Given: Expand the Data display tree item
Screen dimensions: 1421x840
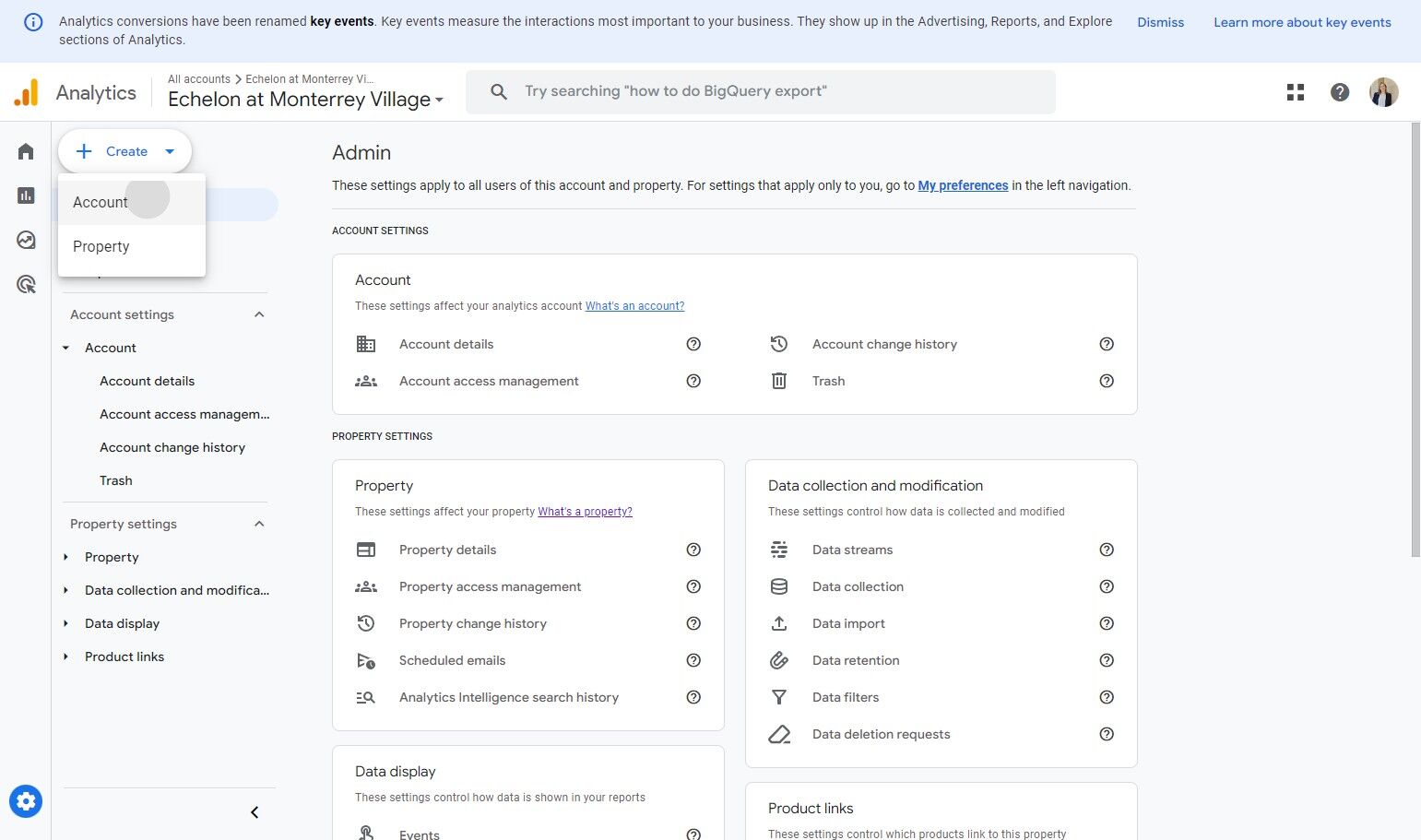Looking at the screenshot, I should click(66, 623).
